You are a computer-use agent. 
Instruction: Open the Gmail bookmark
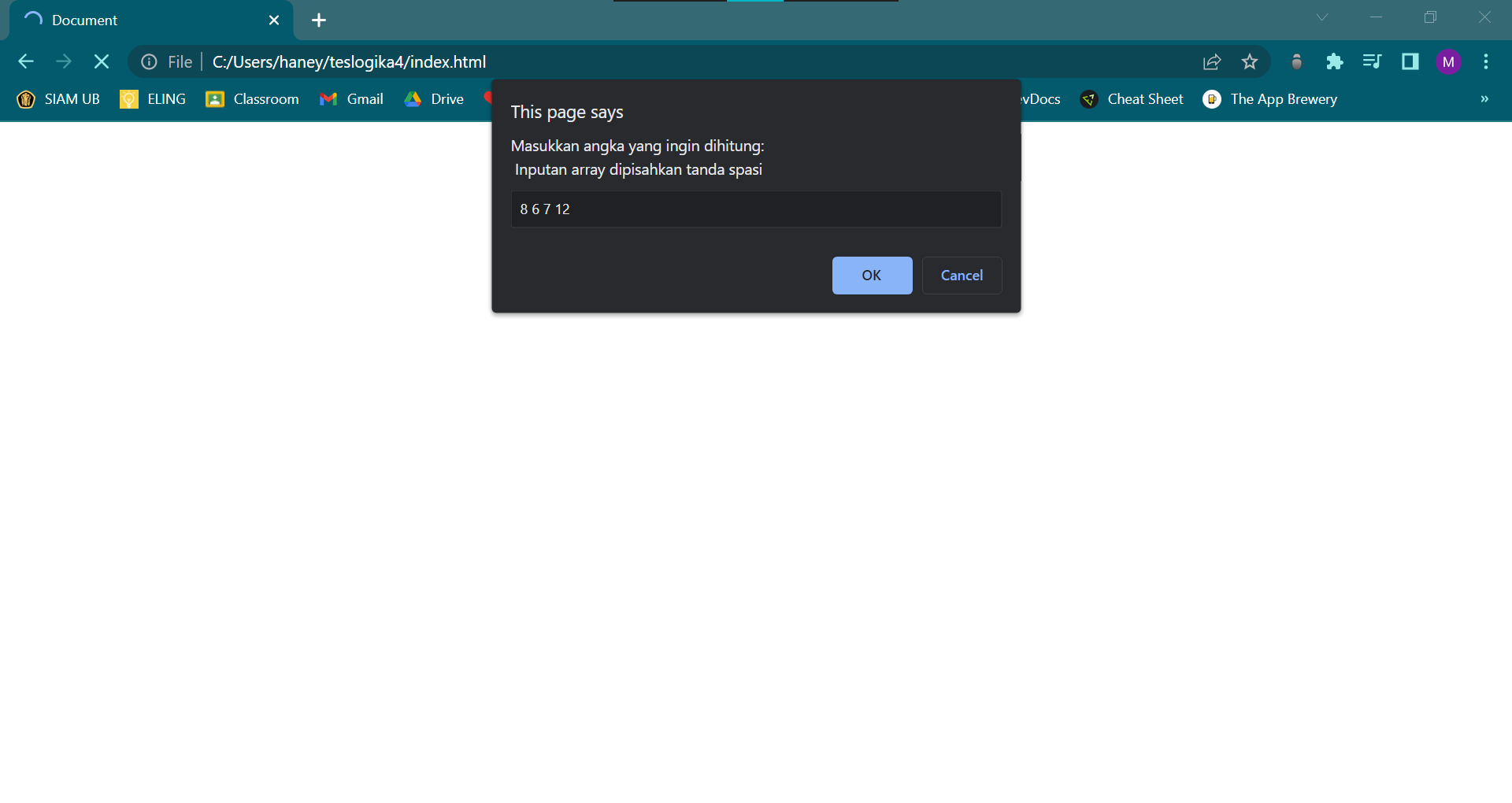click(x=351, y=99)
